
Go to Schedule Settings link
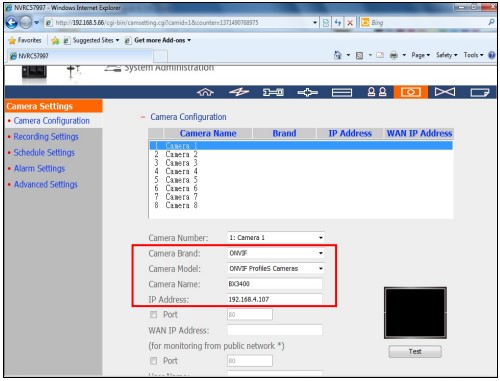[44, 153]
